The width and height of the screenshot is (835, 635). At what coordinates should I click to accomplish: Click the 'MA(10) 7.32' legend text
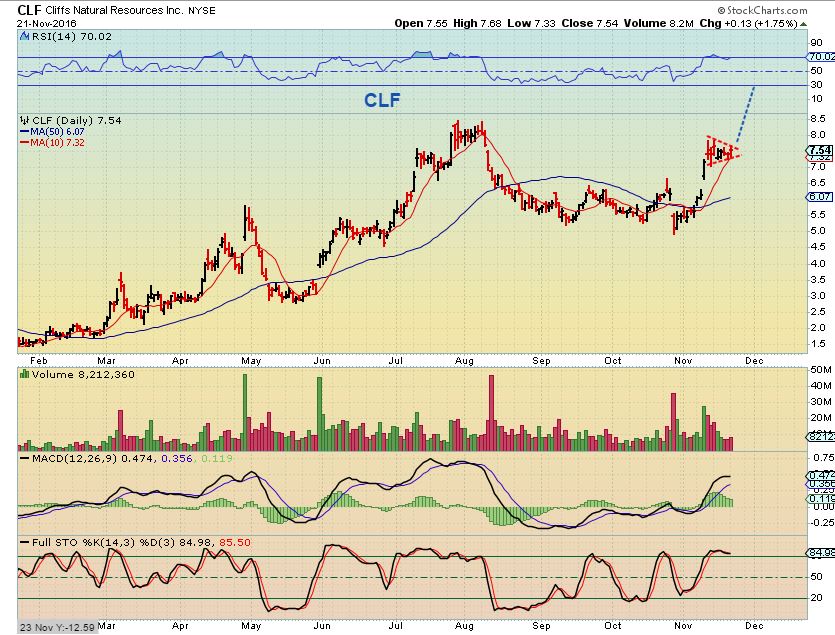click(57, 143)
